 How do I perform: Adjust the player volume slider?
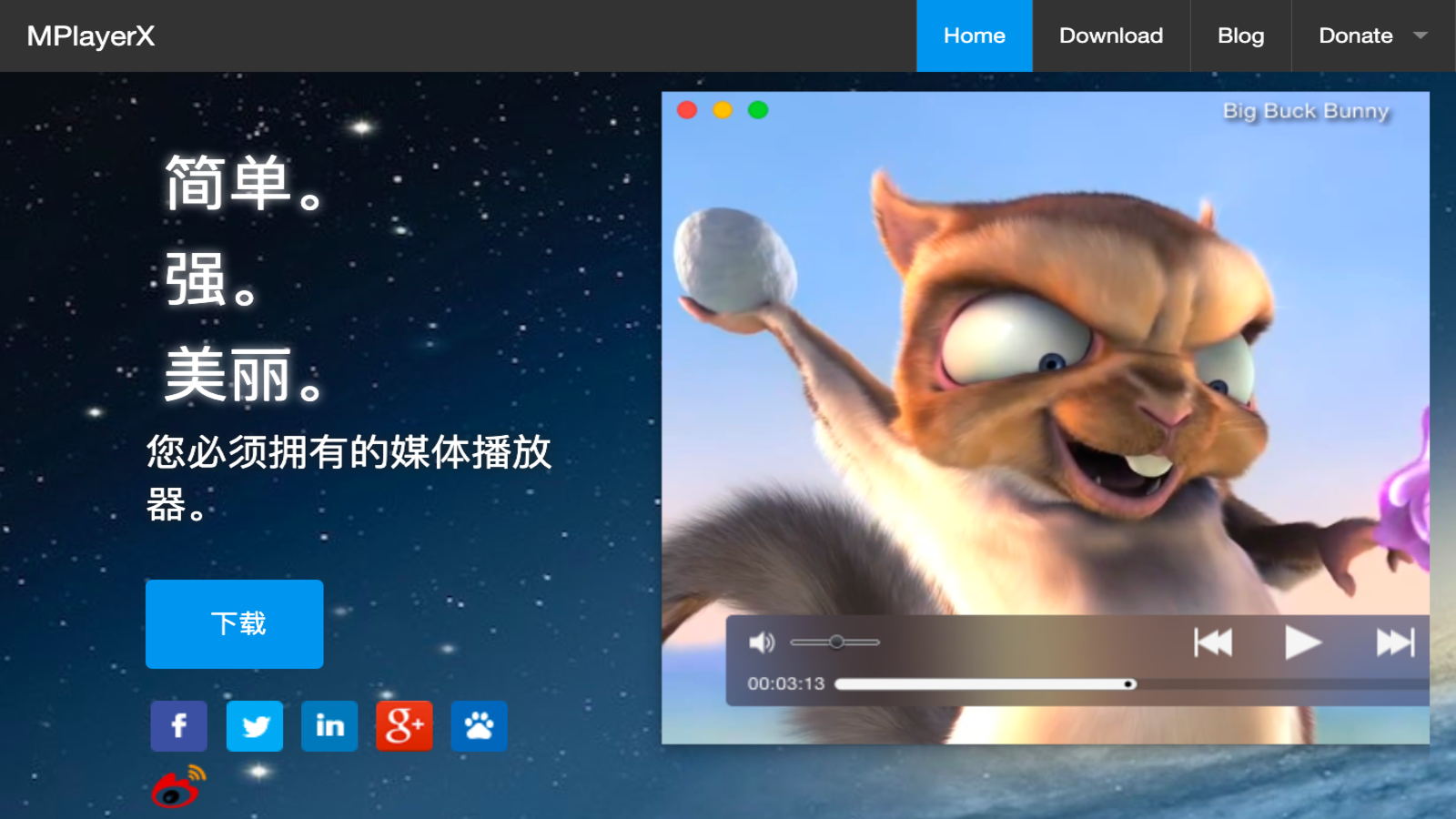click(x=835, y=642)
